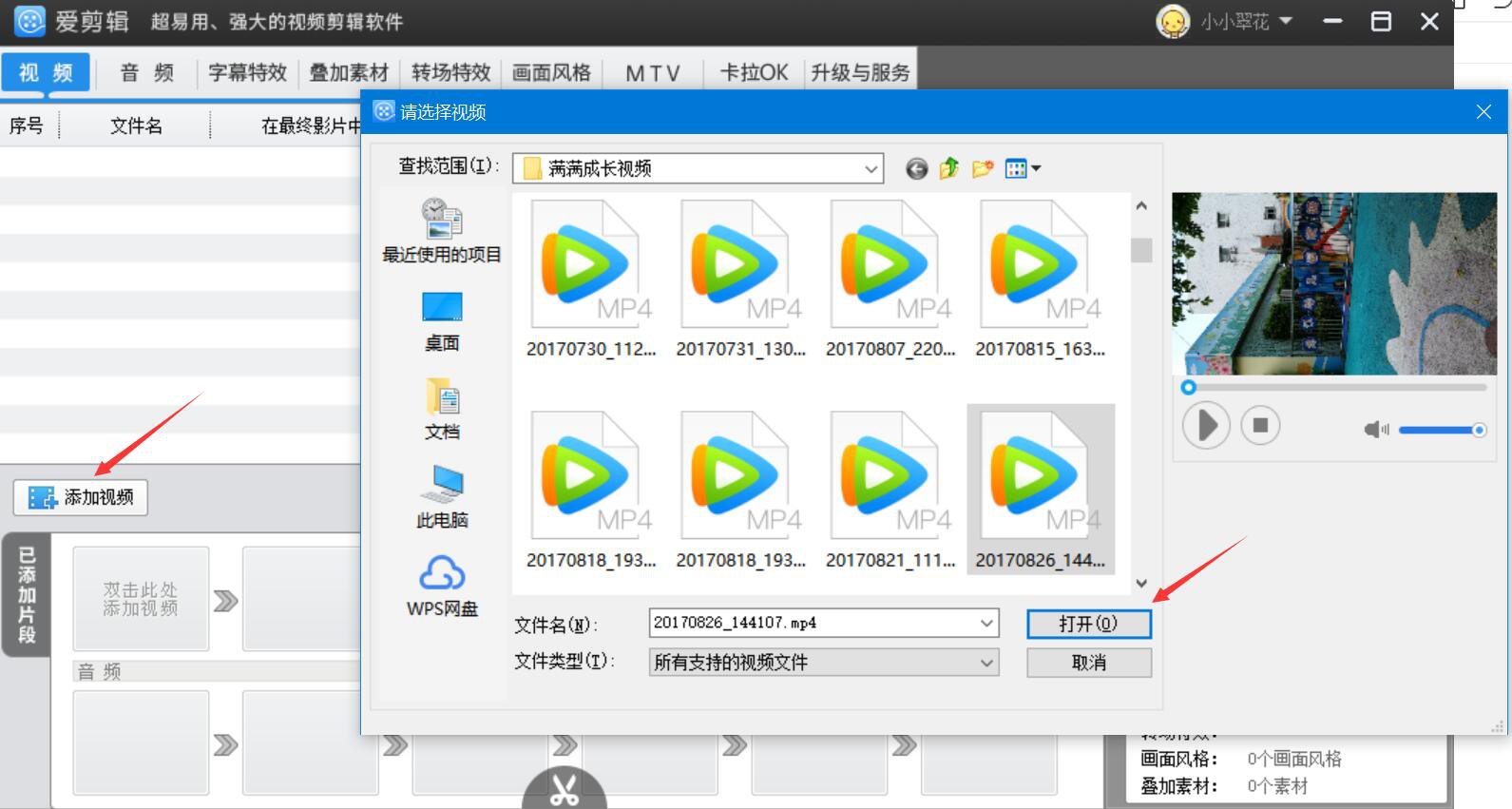Click the 爱剪辑 app logo icon

click(x=29, y=21)
